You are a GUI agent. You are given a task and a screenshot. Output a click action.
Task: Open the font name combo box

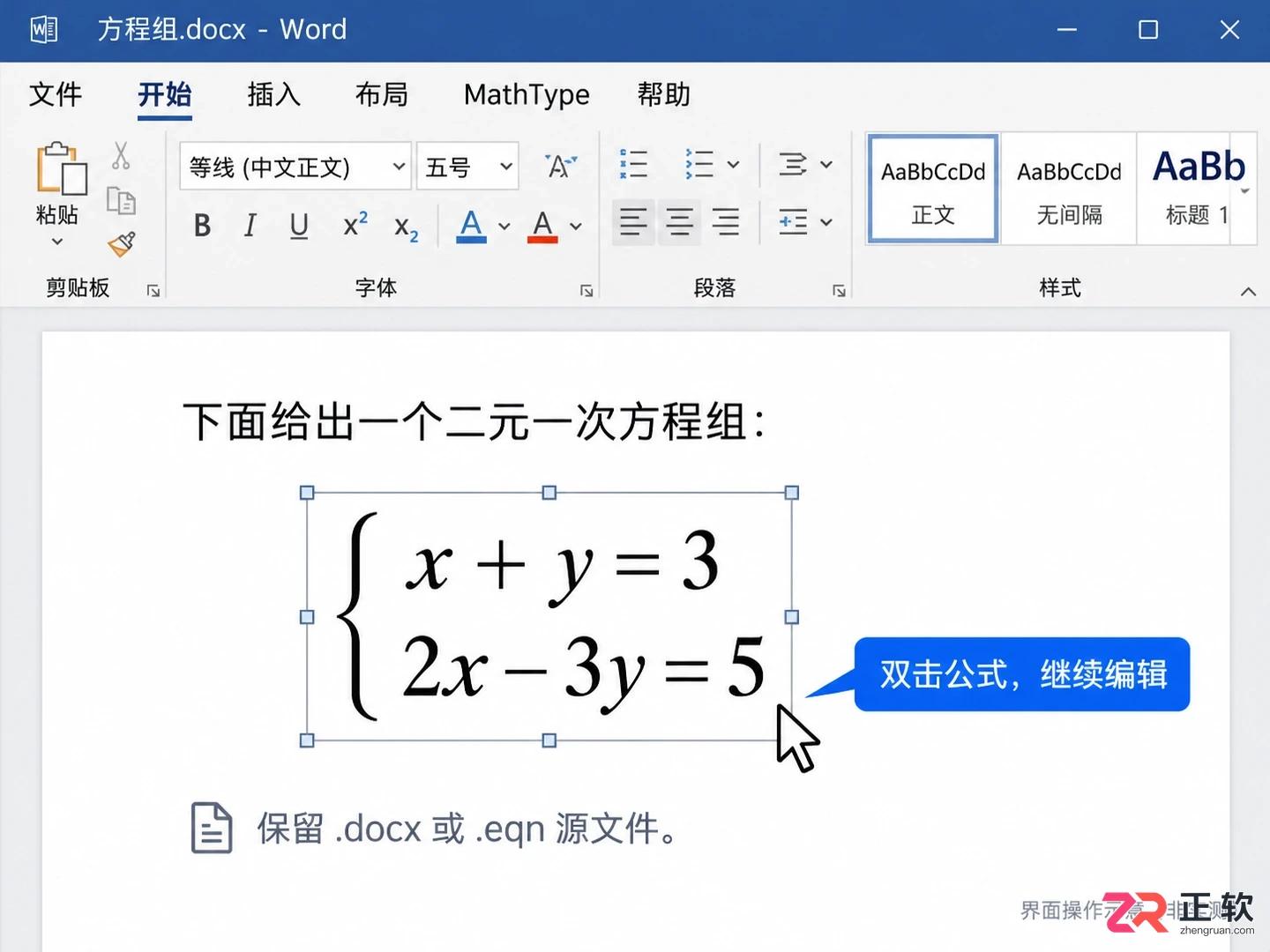(295, 166)
